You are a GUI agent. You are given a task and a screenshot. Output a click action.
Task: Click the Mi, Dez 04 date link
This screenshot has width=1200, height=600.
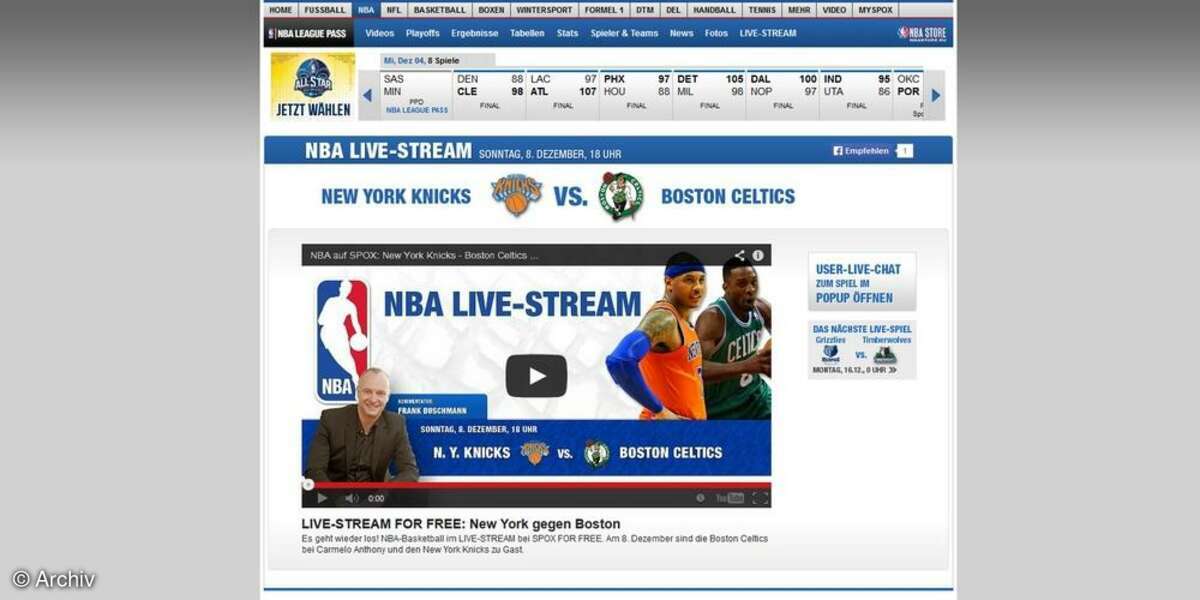pos(404,61)
